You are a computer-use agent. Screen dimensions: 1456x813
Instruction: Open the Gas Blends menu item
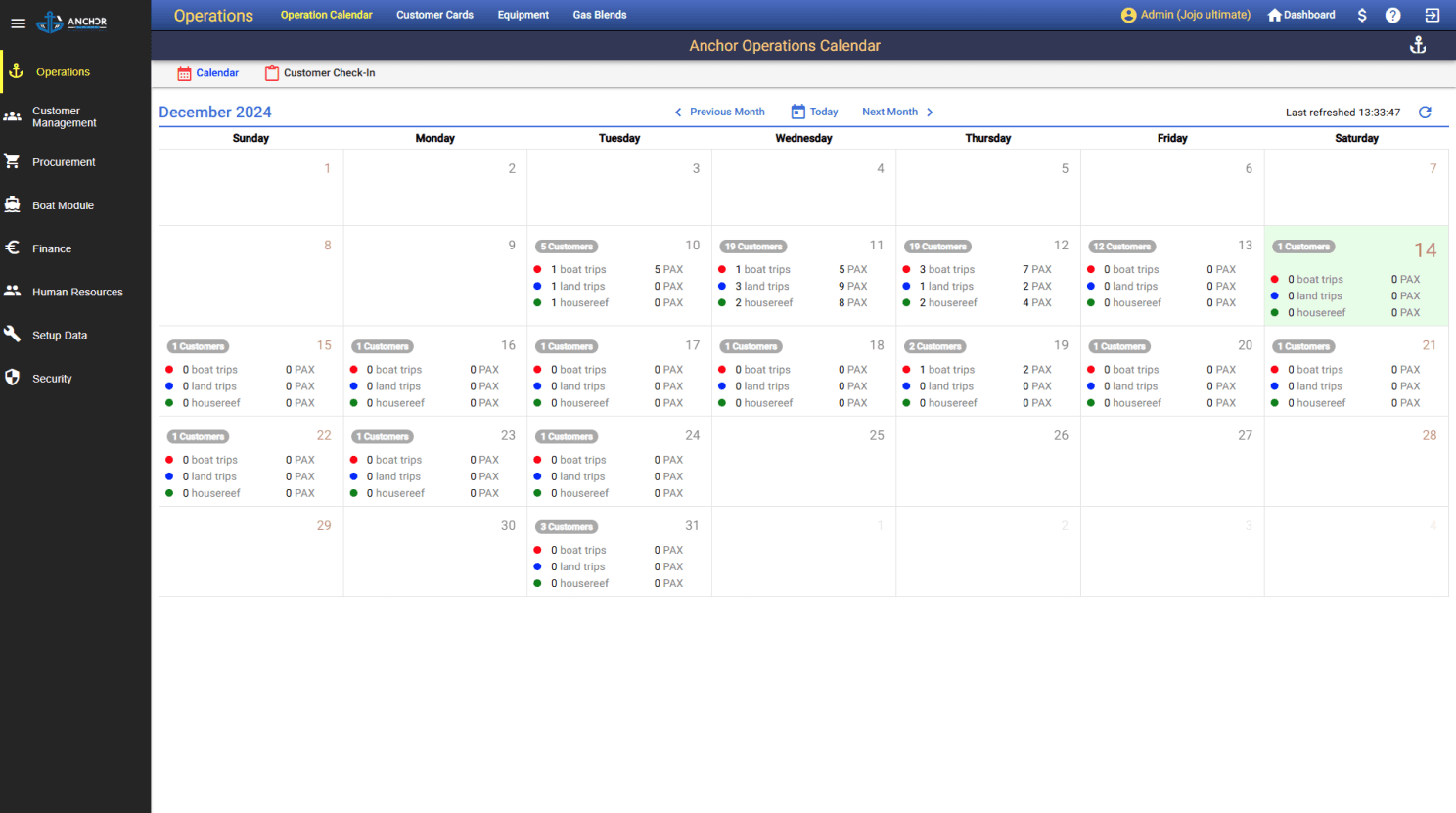599,15
